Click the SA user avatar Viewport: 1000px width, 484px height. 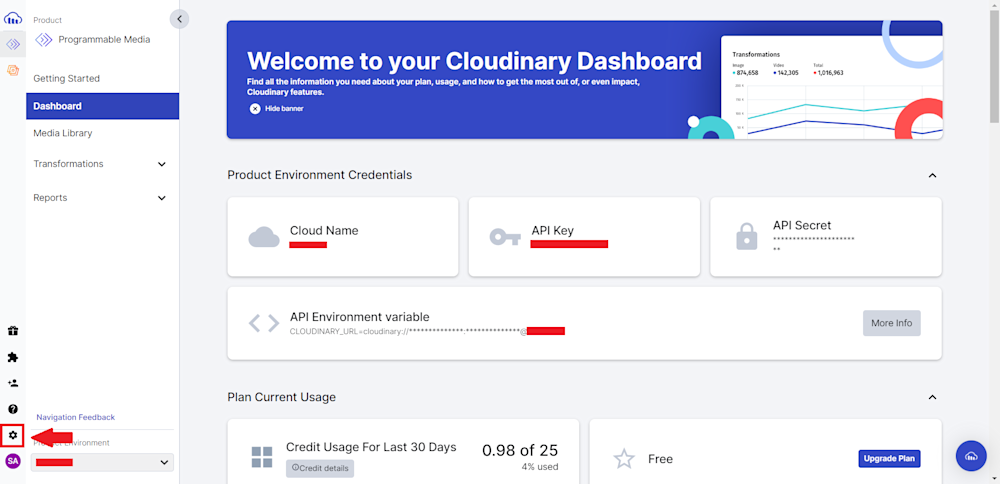13,461
